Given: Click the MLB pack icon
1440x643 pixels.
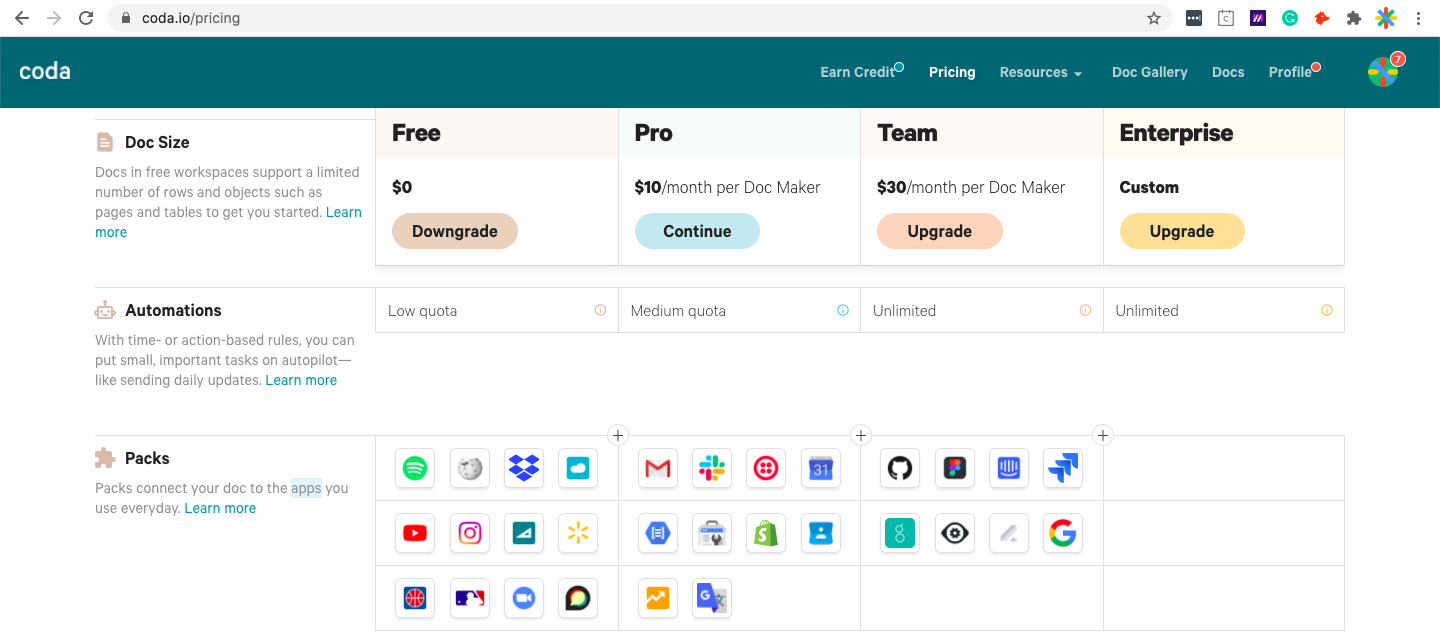Looking at the screenshot, I should [470, 598].
